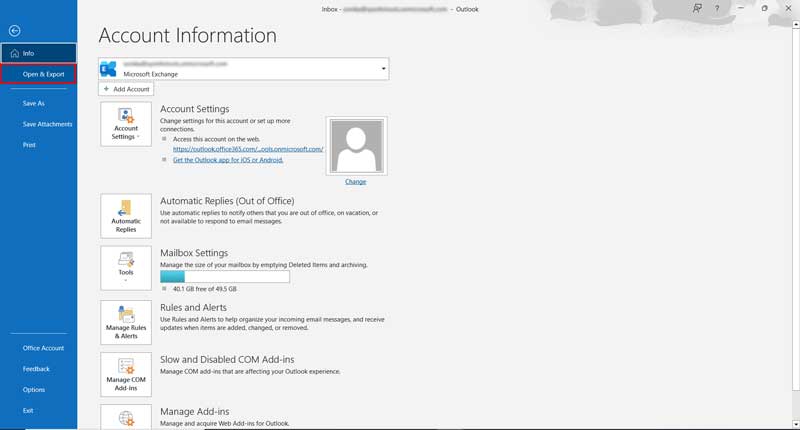Open the outlook.office365.com web access link
The image size is (800, 430).
pyautogui.click(x=248, y=149)
